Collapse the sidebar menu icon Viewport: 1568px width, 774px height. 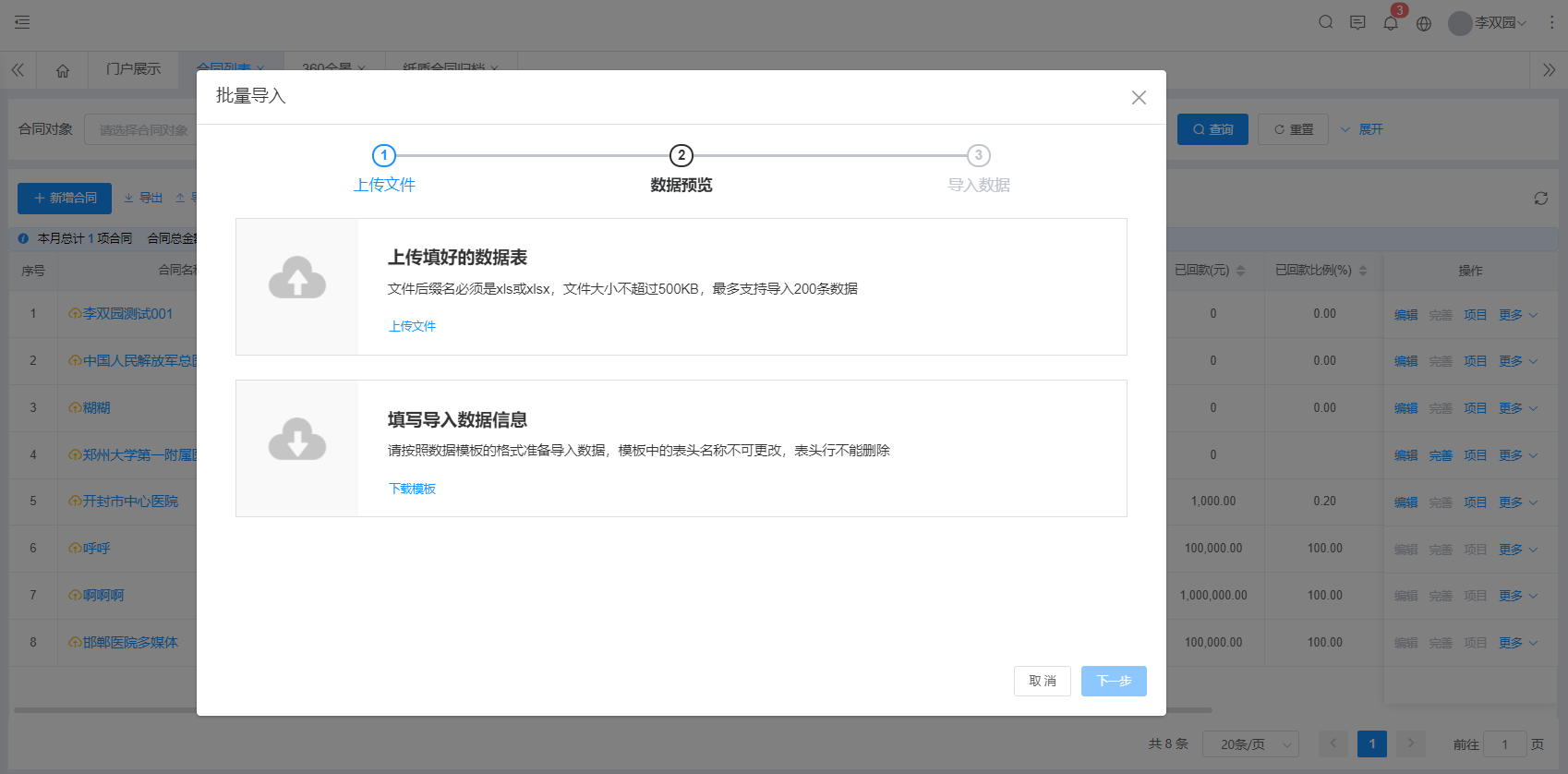22,22
